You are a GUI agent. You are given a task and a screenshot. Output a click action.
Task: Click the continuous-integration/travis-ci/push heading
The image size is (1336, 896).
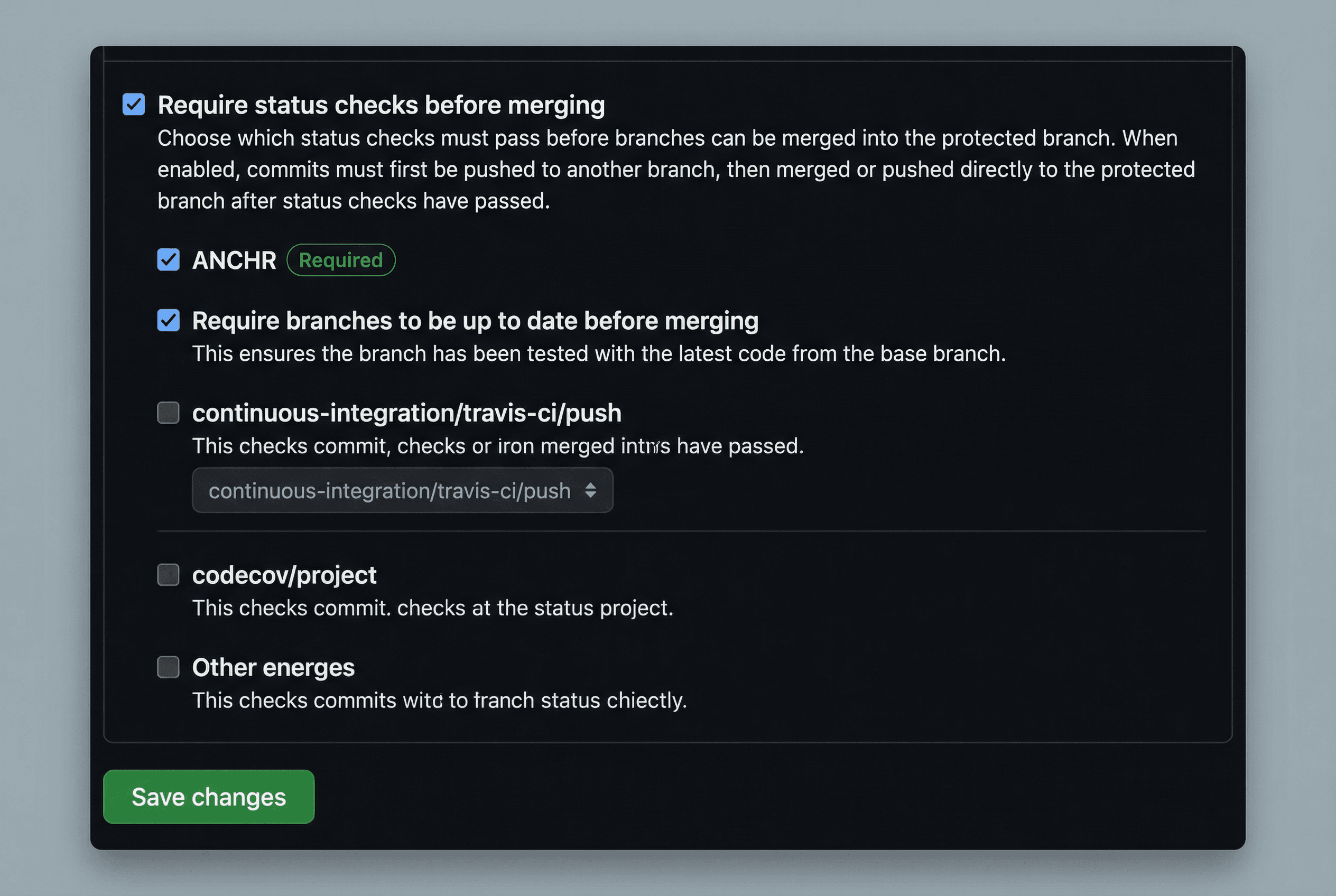(407, 413)
